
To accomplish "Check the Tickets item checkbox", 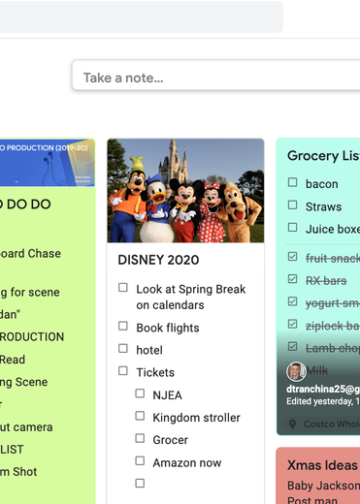I will [x=123, y=371].
